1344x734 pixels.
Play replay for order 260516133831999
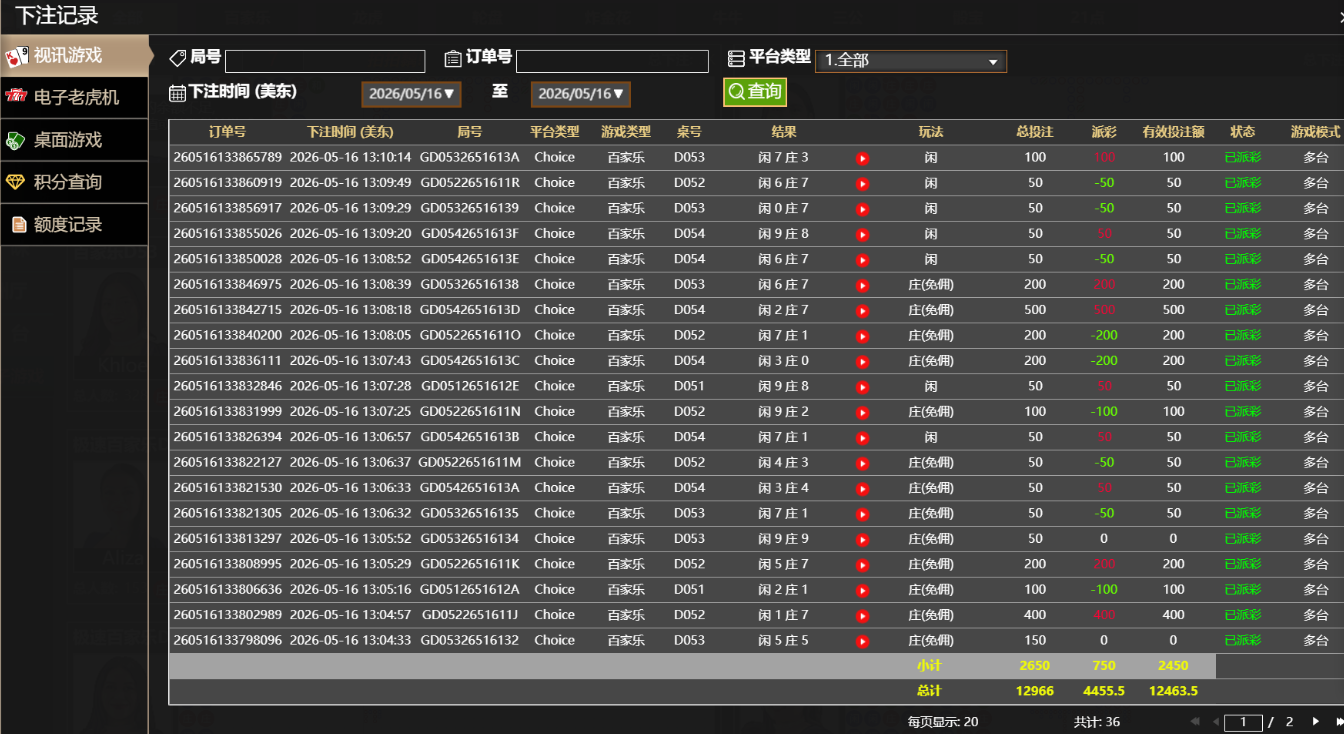[862, 412]
